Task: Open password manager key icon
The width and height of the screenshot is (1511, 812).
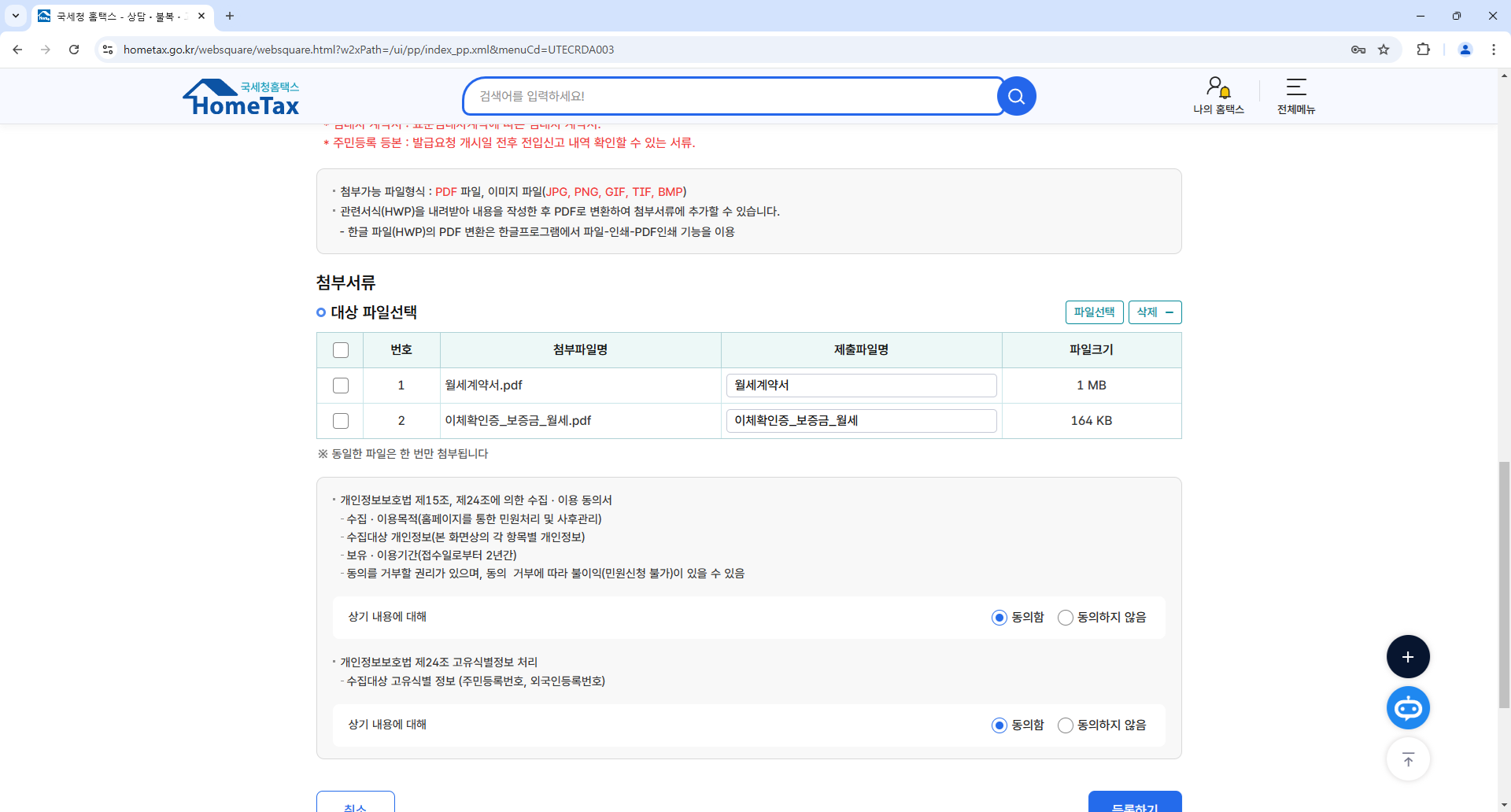Action: pyautogui.click(x=1358, y=50)
